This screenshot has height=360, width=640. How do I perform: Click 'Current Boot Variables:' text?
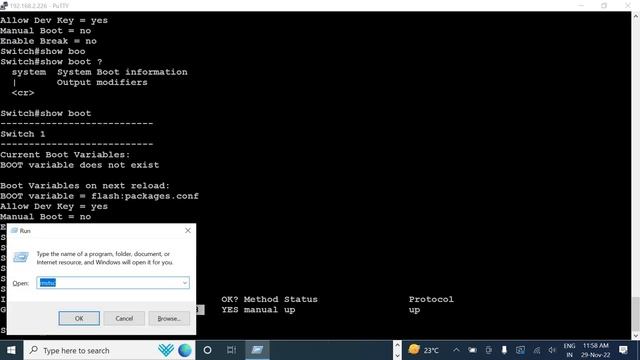coord(65,155)
